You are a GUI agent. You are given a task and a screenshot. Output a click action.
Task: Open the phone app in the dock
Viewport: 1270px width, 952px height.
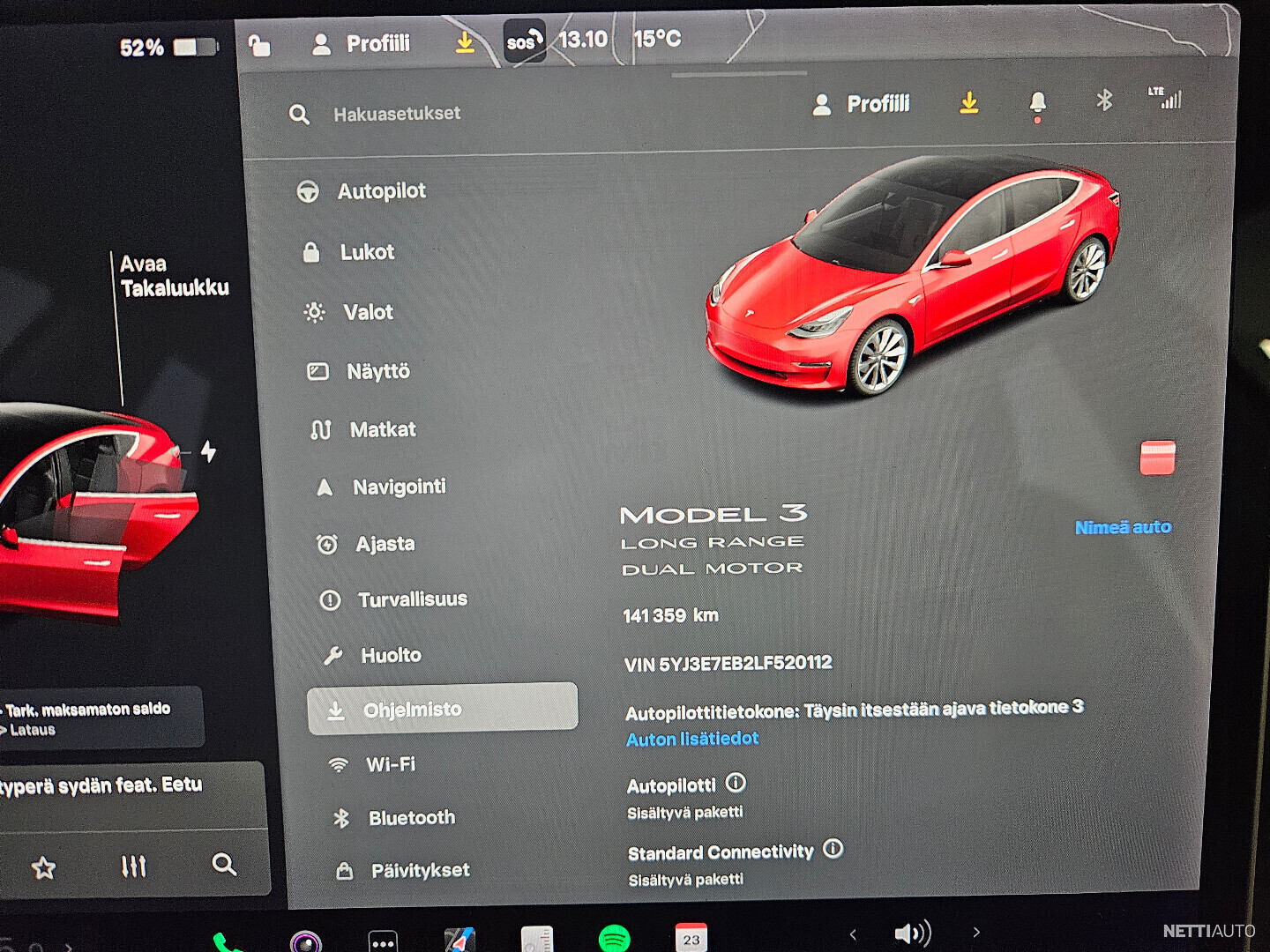(226, 941)
